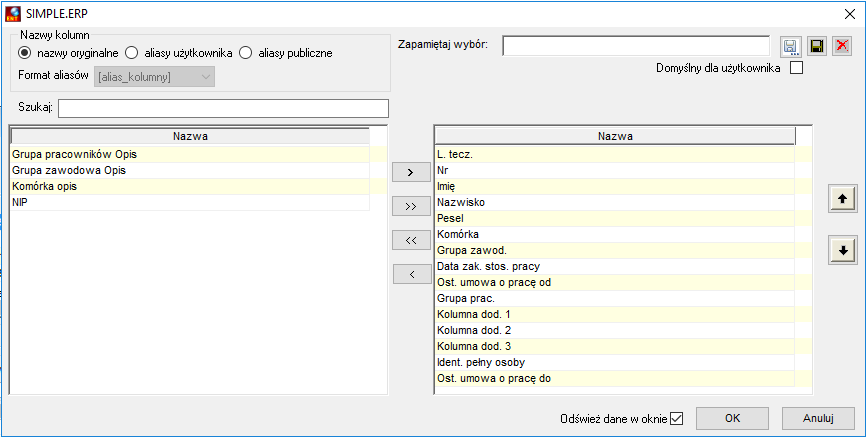This screenshot has width=866, height=437.
Task: Select the Grupa prac. row
Action: (615, 299)
